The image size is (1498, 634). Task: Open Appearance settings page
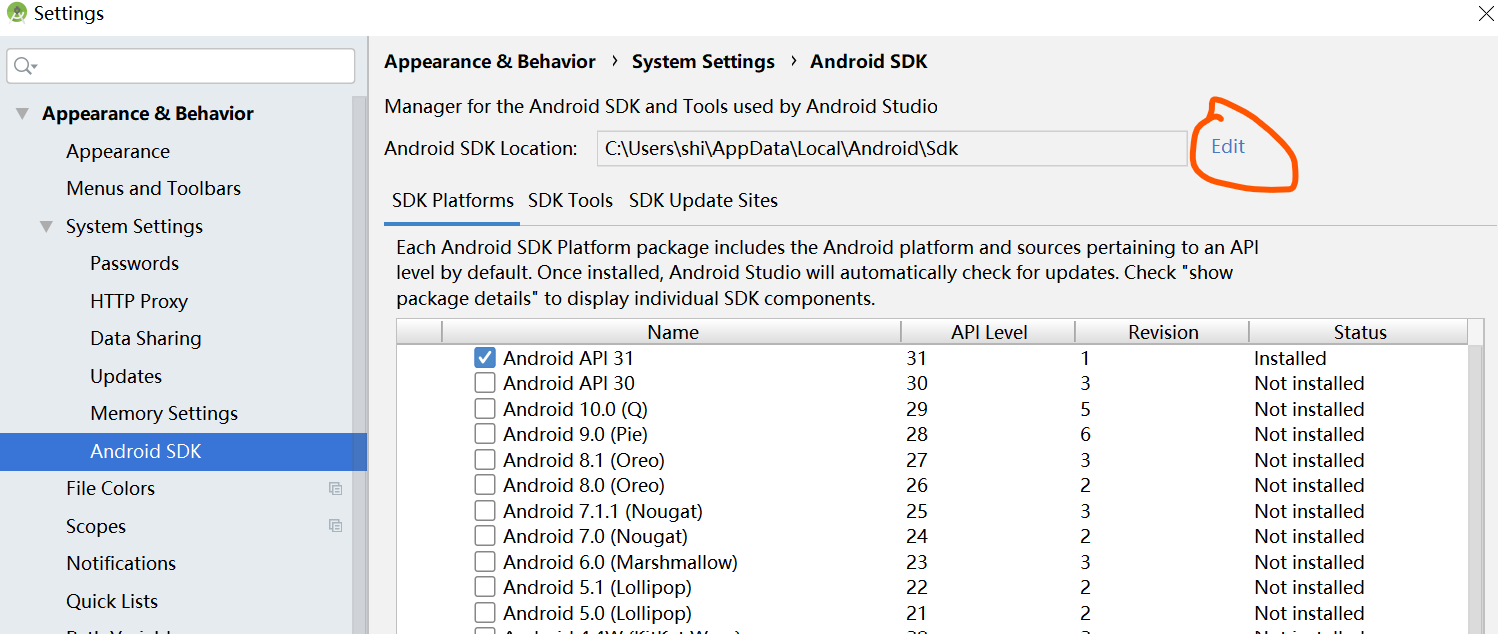click(x=118, y=152)
